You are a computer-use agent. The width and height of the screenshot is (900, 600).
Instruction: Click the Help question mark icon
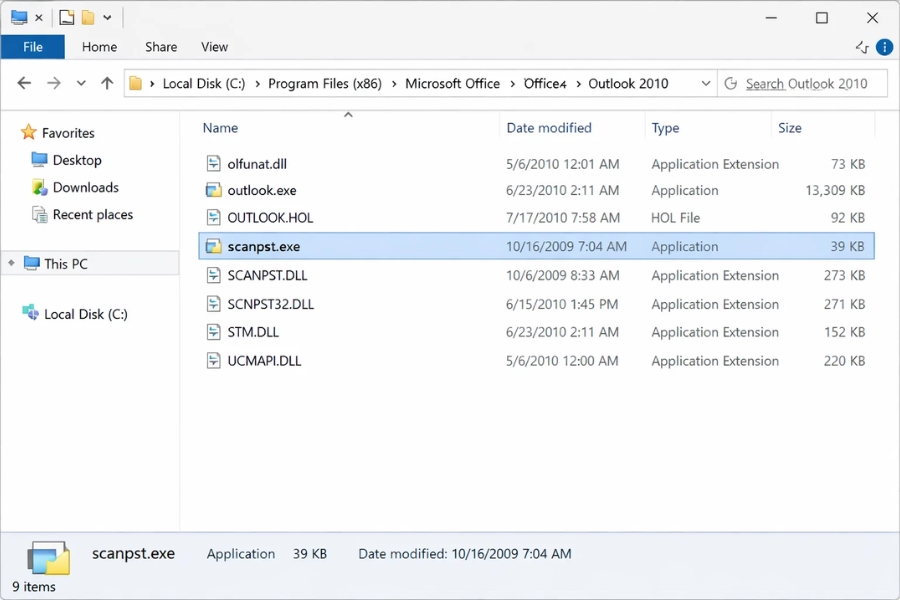pos(884,46)
